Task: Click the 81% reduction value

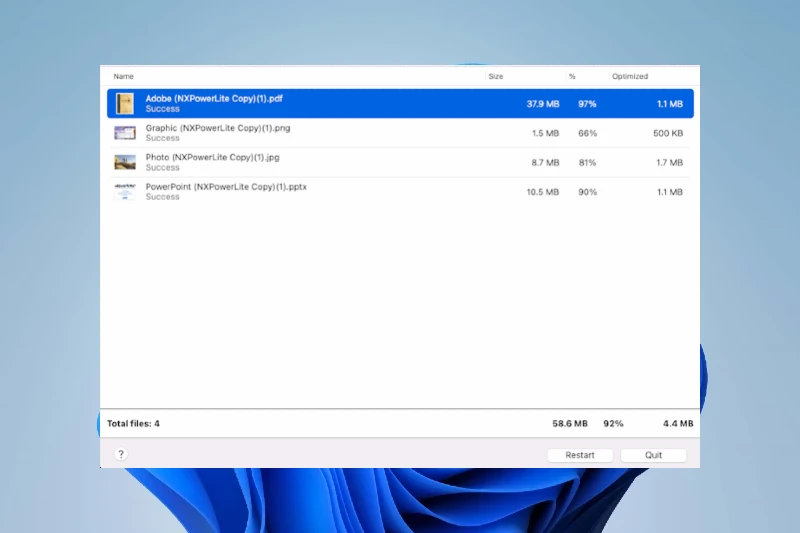Action: (587, 163)
